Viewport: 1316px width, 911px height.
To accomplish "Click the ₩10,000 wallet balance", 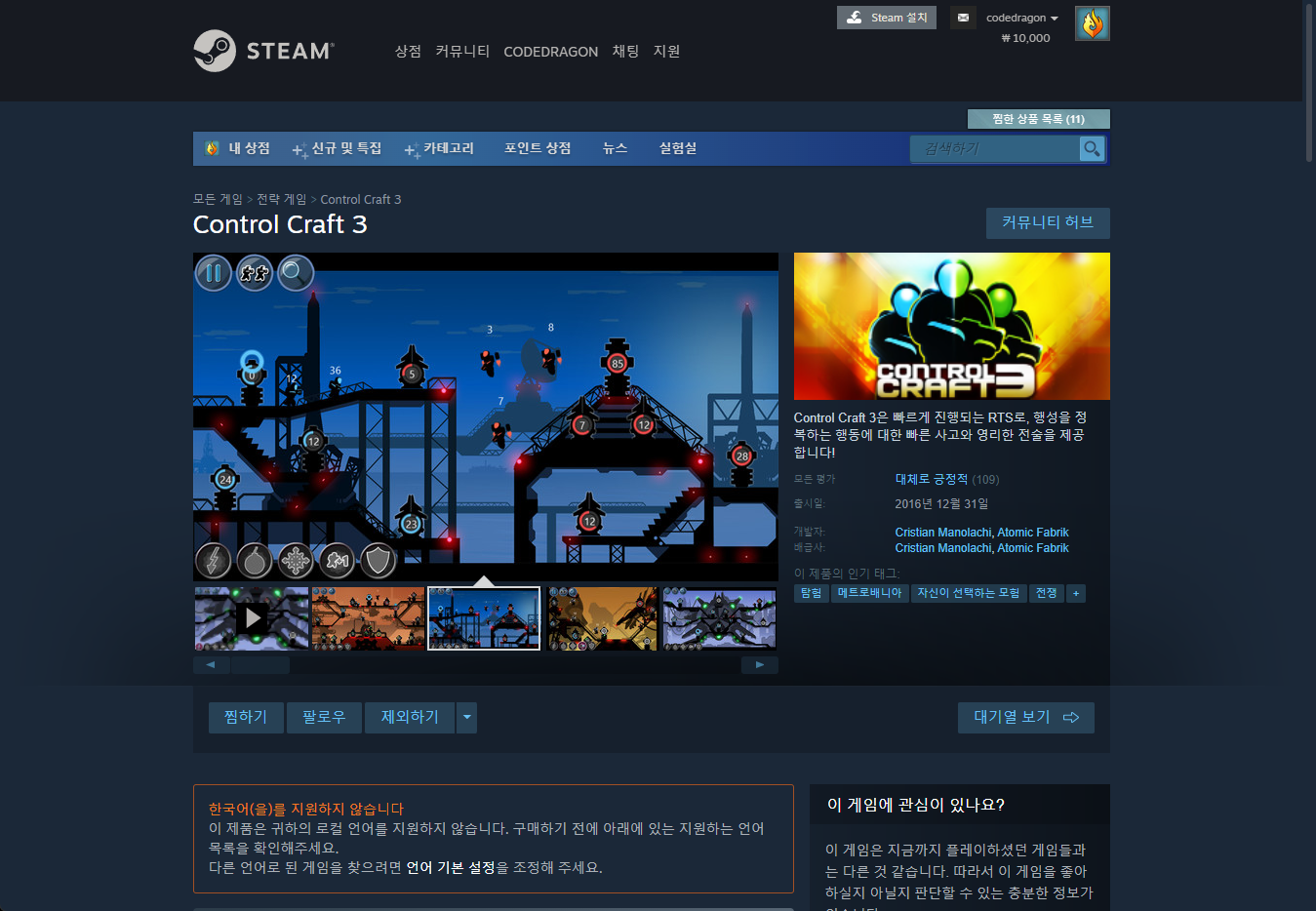I will [x=1025, y=38].
